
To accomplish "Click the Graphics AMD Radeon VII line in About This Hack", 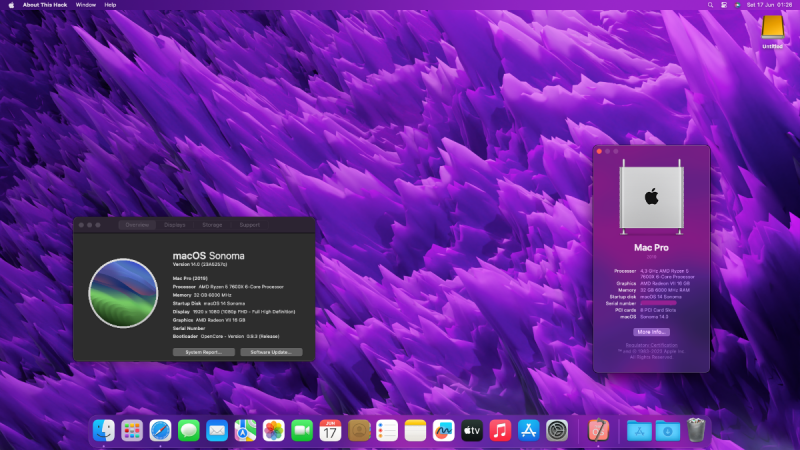I will [x=209, y=320].
